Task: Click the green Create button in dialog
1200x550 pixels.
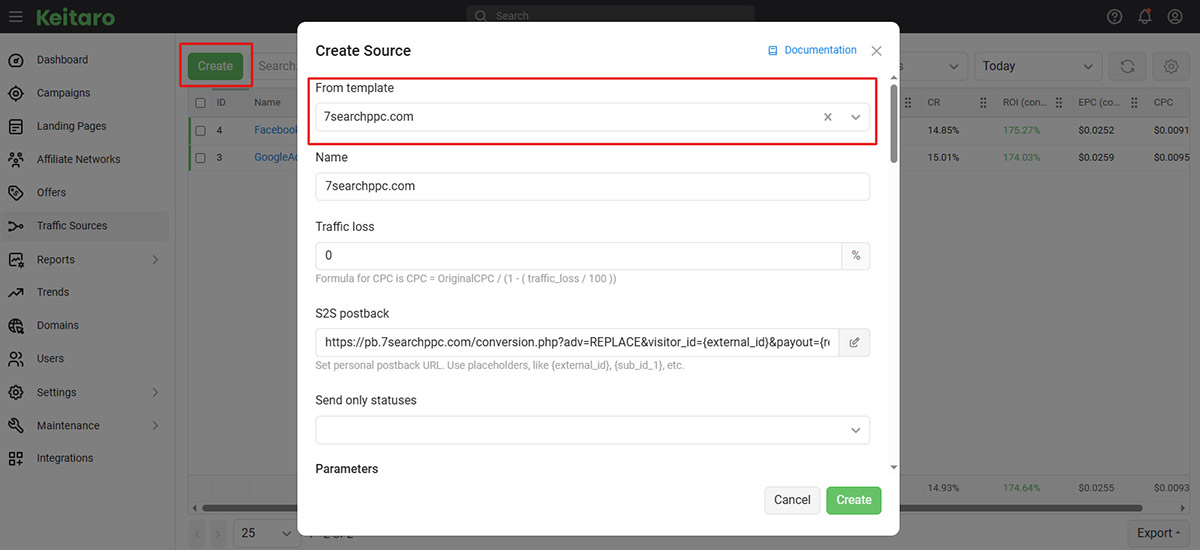Action: pos(853,500)
